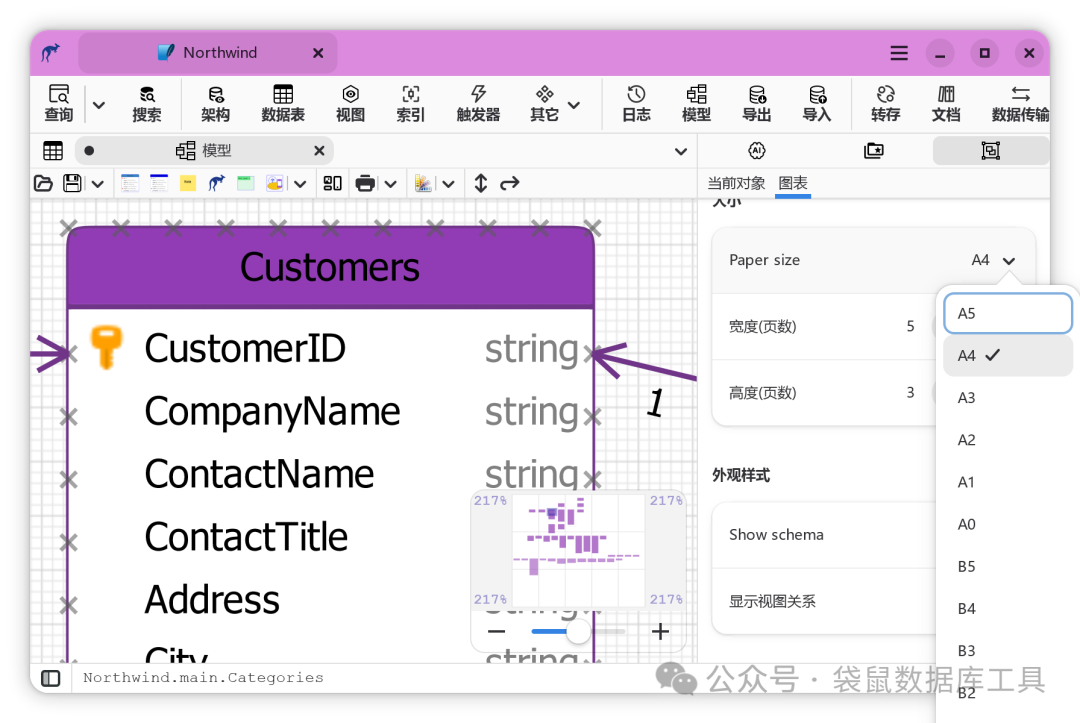Open the 日志 log icon
1080x723 pixels.
tap(636, 103)
